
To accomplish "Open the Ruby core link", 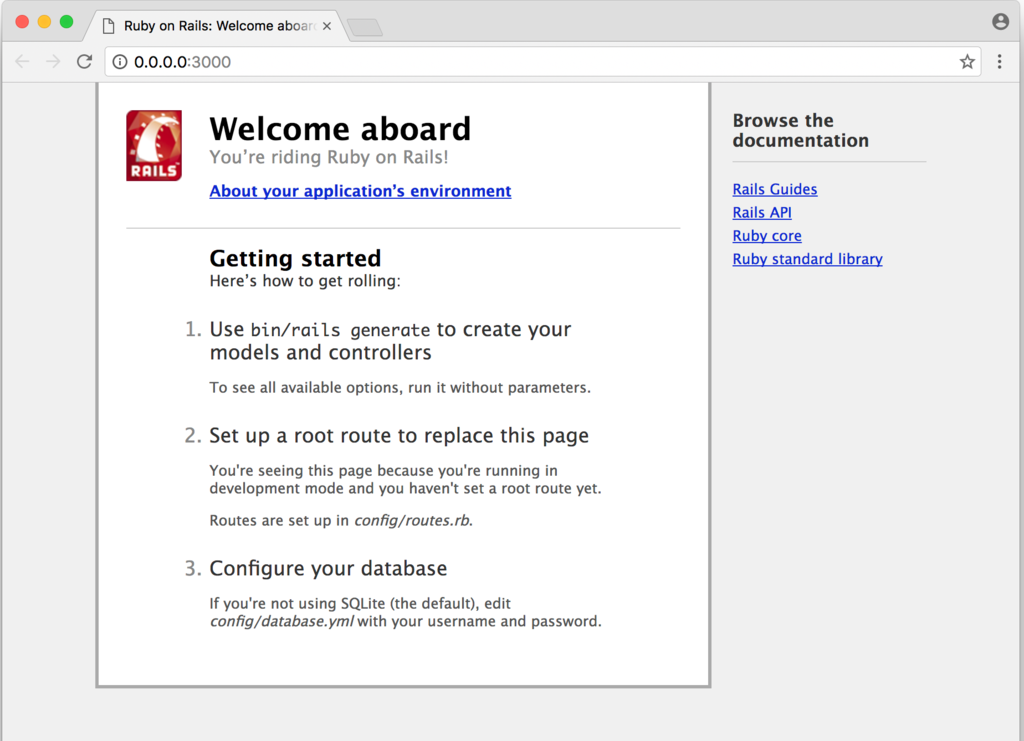I will coord(767,236).
